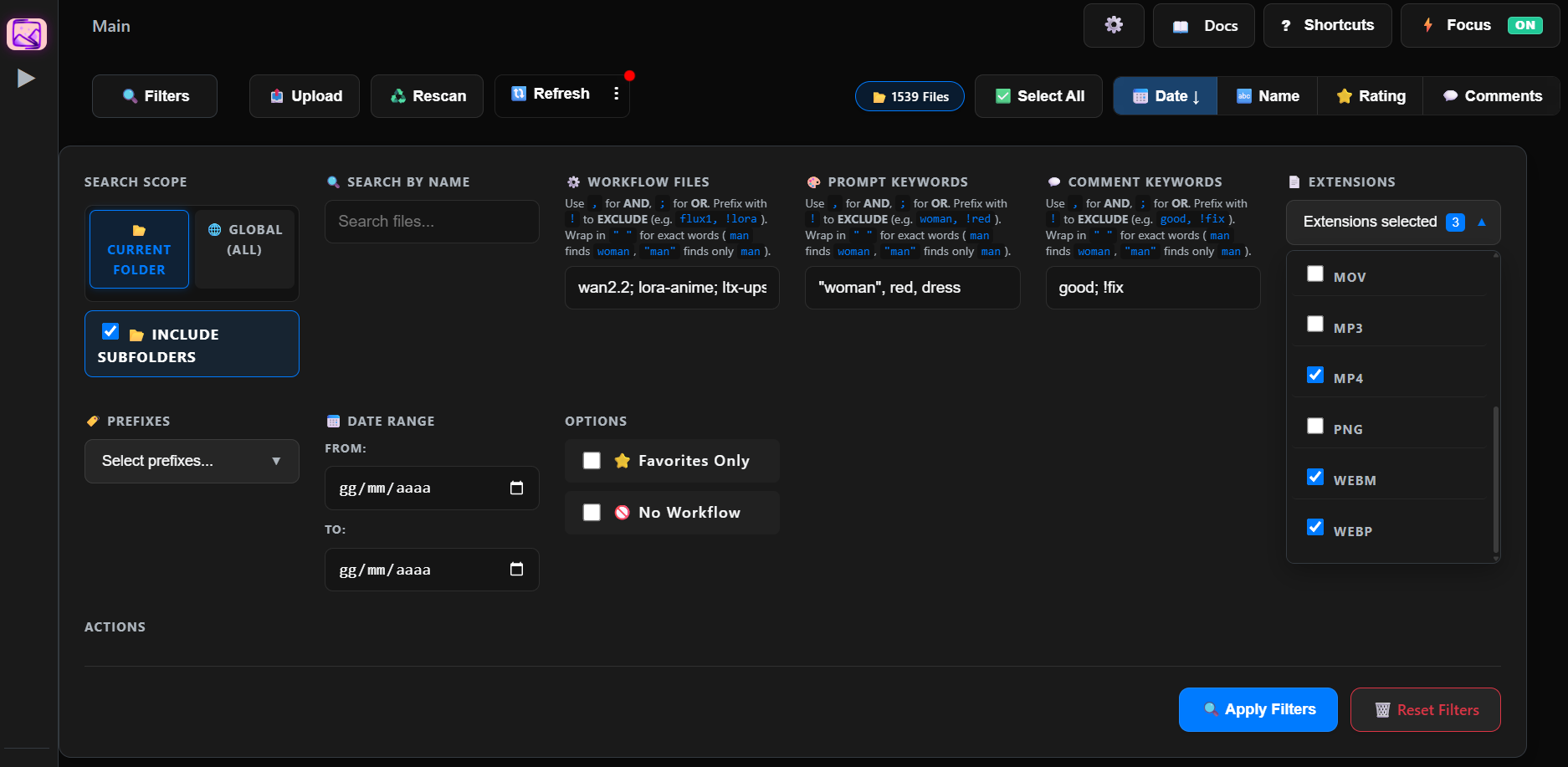The image size is (1568, 767).
Task: Uncheck Include Subfolders
Action: pyautogui.click(x=110, y=331)
